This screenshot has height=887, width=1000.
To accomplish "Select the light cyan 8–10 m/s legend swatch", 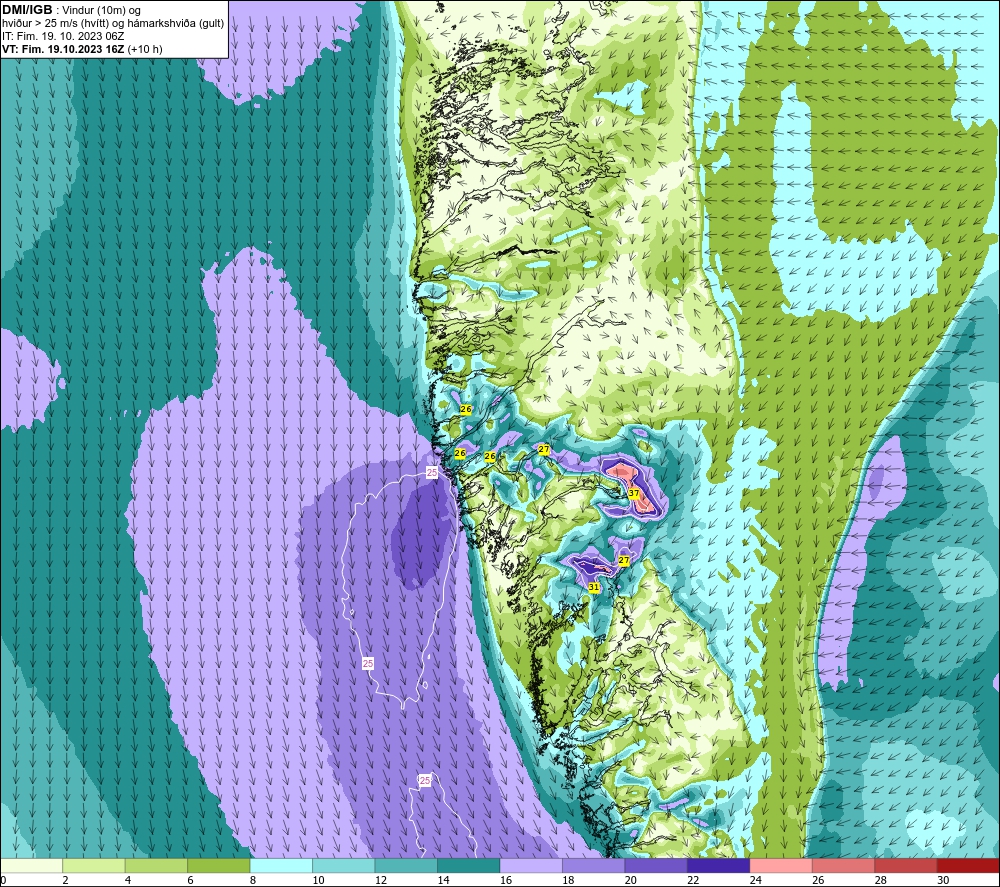I will coord(281,865).
